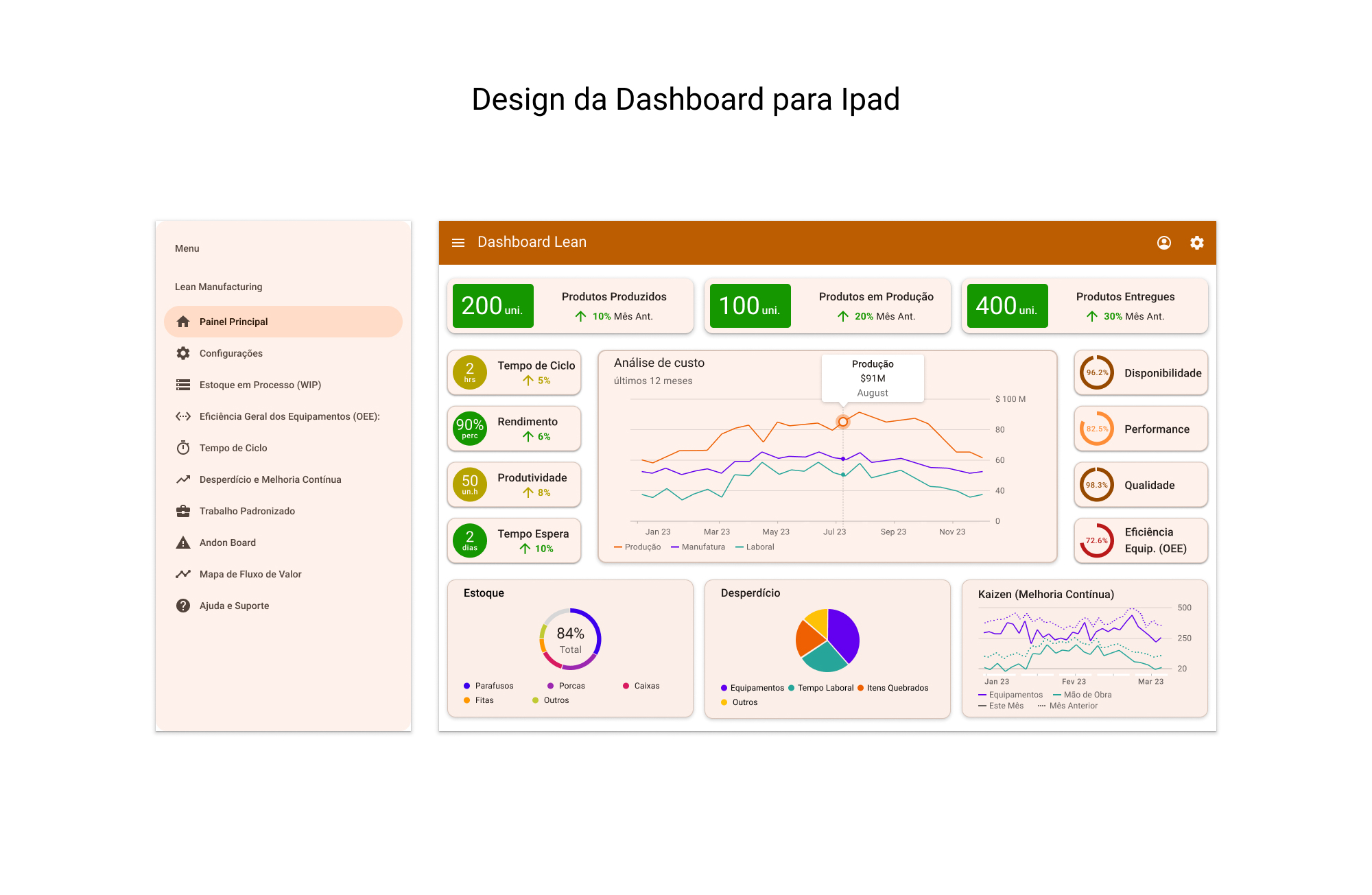Click the Estoque em Processo list icon
The width and height of the screenshot is (1372, 895).
[x=183, y=385]
